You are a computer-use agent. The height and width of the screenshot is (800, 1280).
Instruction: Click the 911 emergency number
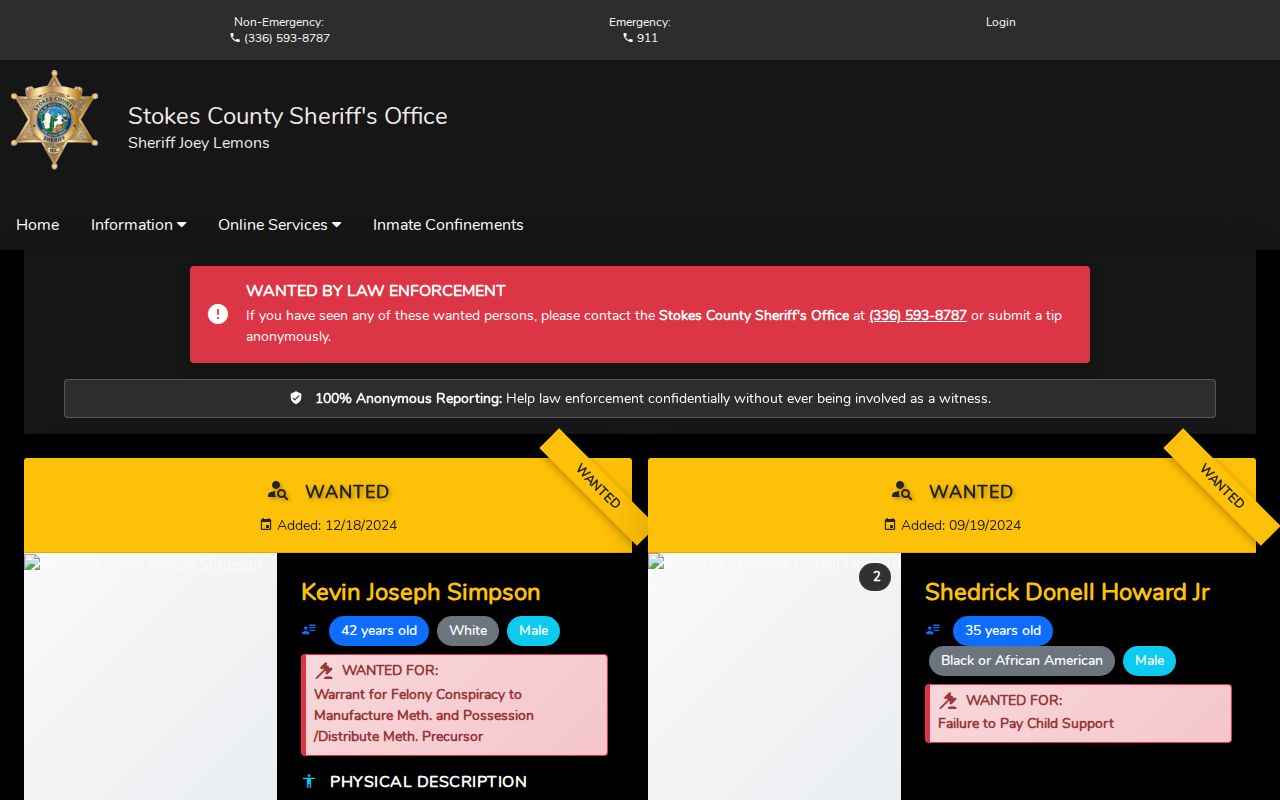647,38
